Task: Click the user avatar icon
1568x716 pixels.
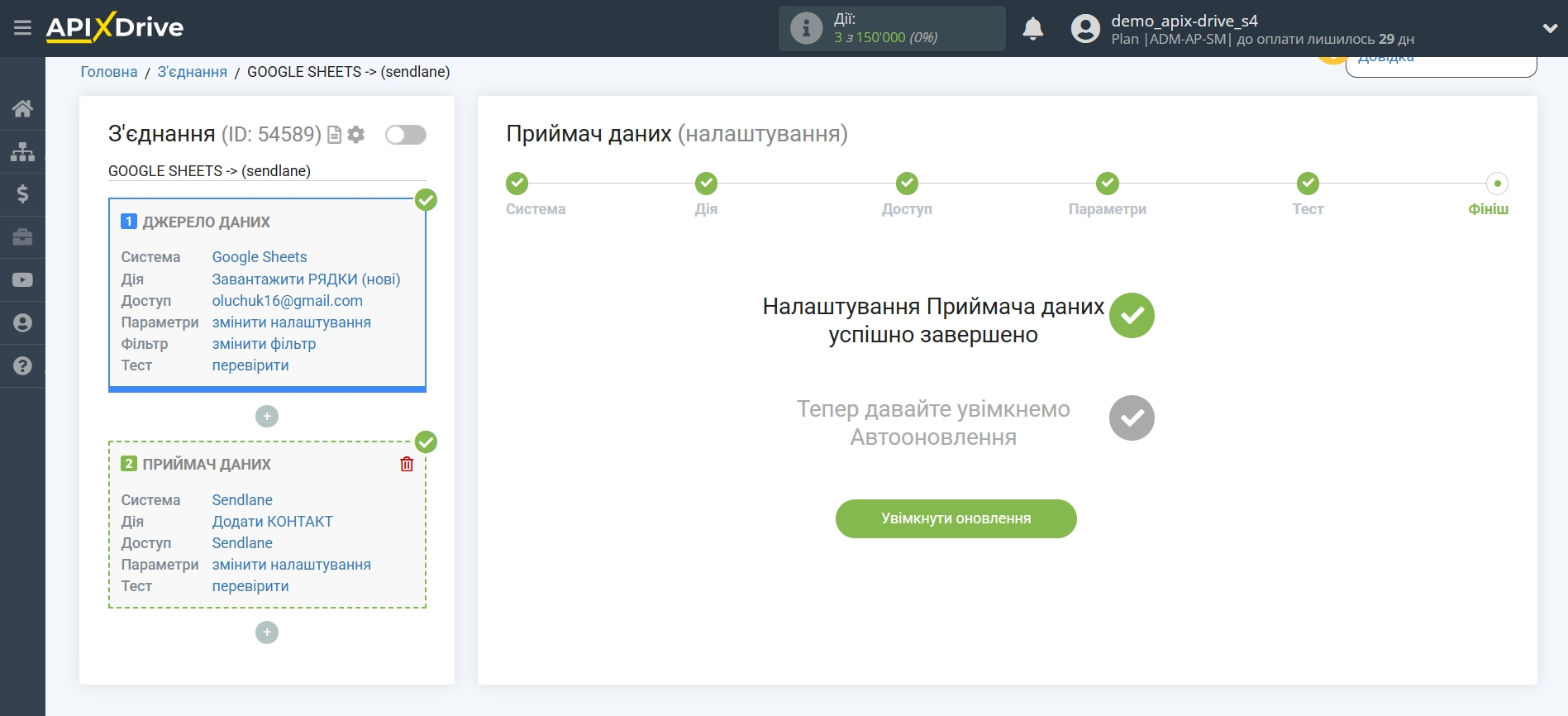Action: click(x=1085, y=28)
